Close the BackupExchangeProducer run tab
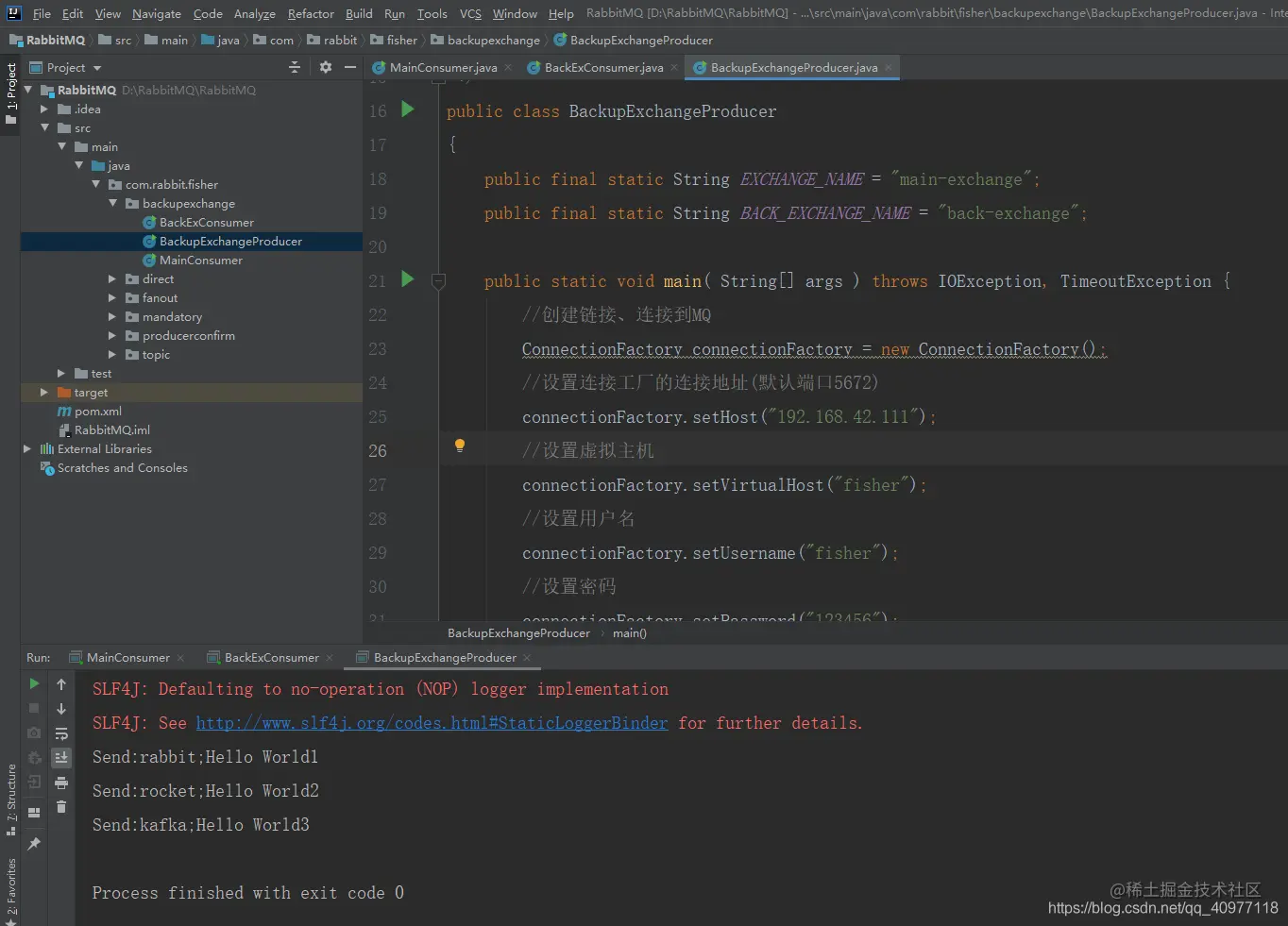Image resolution: width=1288 pixels, height=926 pixels. pyautogui.click(x=527, y=657)
